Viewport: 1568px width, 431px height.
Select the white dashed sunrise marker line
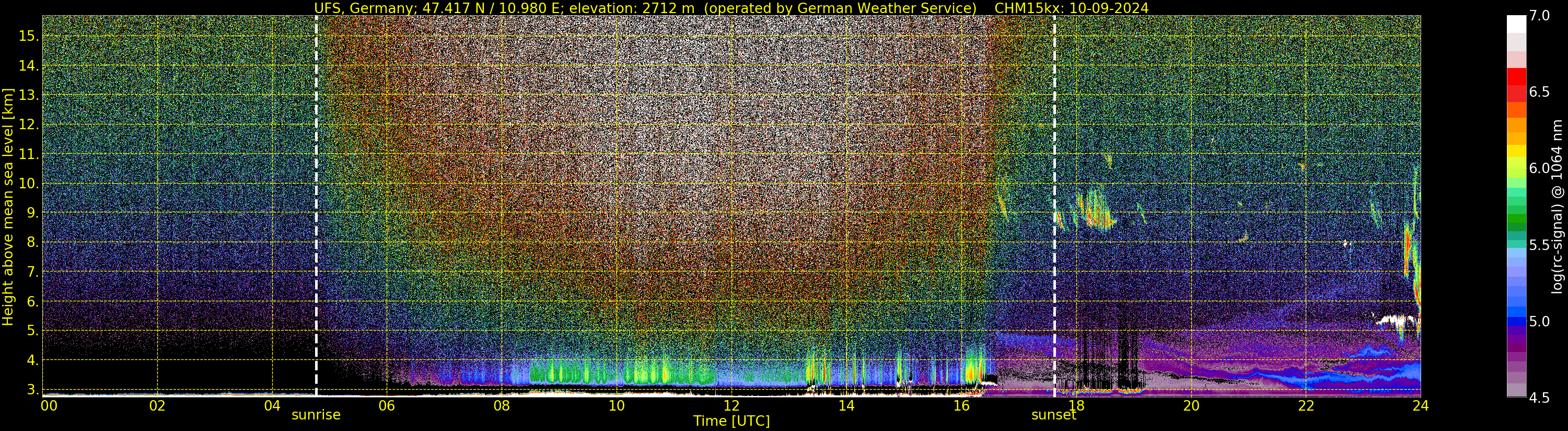tap(317, 206)
